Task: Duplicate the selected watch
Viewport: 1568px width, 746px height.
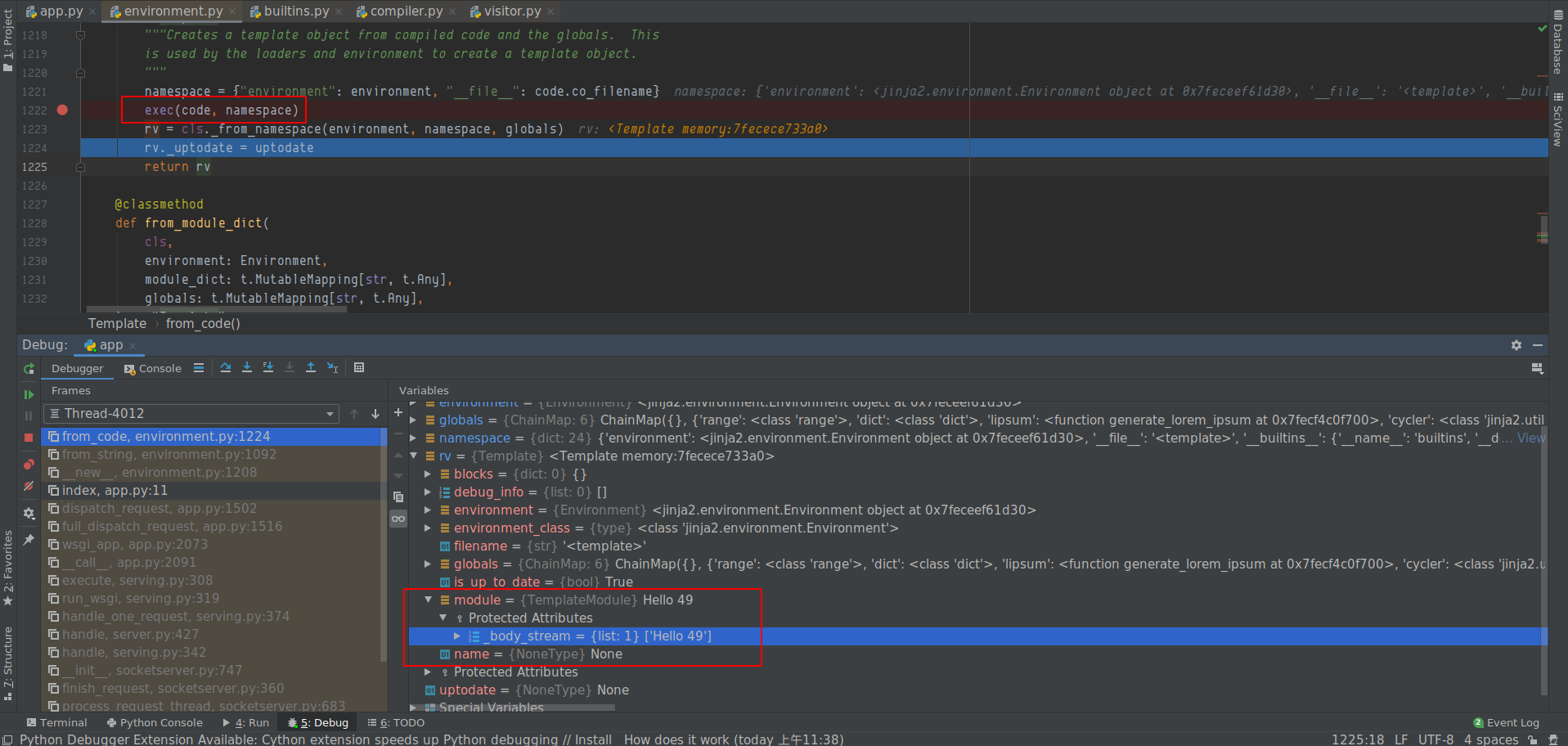Action: point(398,497)
